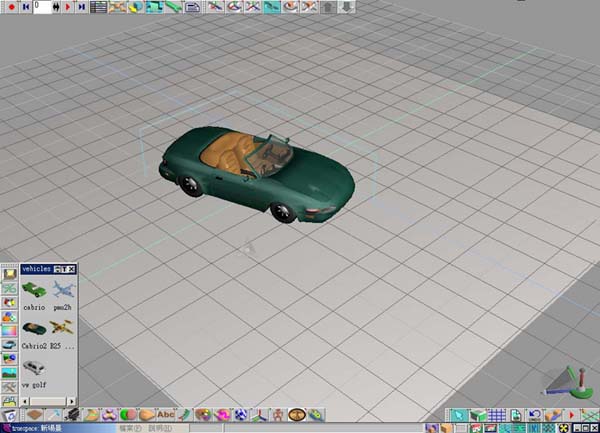Open the car objects library icon
This screenshot has width=600, height=433.
pyautogui.click(x=9, y=345)
